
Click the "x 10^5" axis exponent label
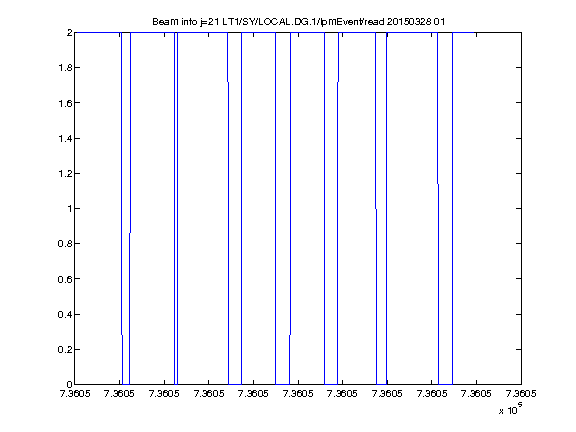[x=511, y=409]
